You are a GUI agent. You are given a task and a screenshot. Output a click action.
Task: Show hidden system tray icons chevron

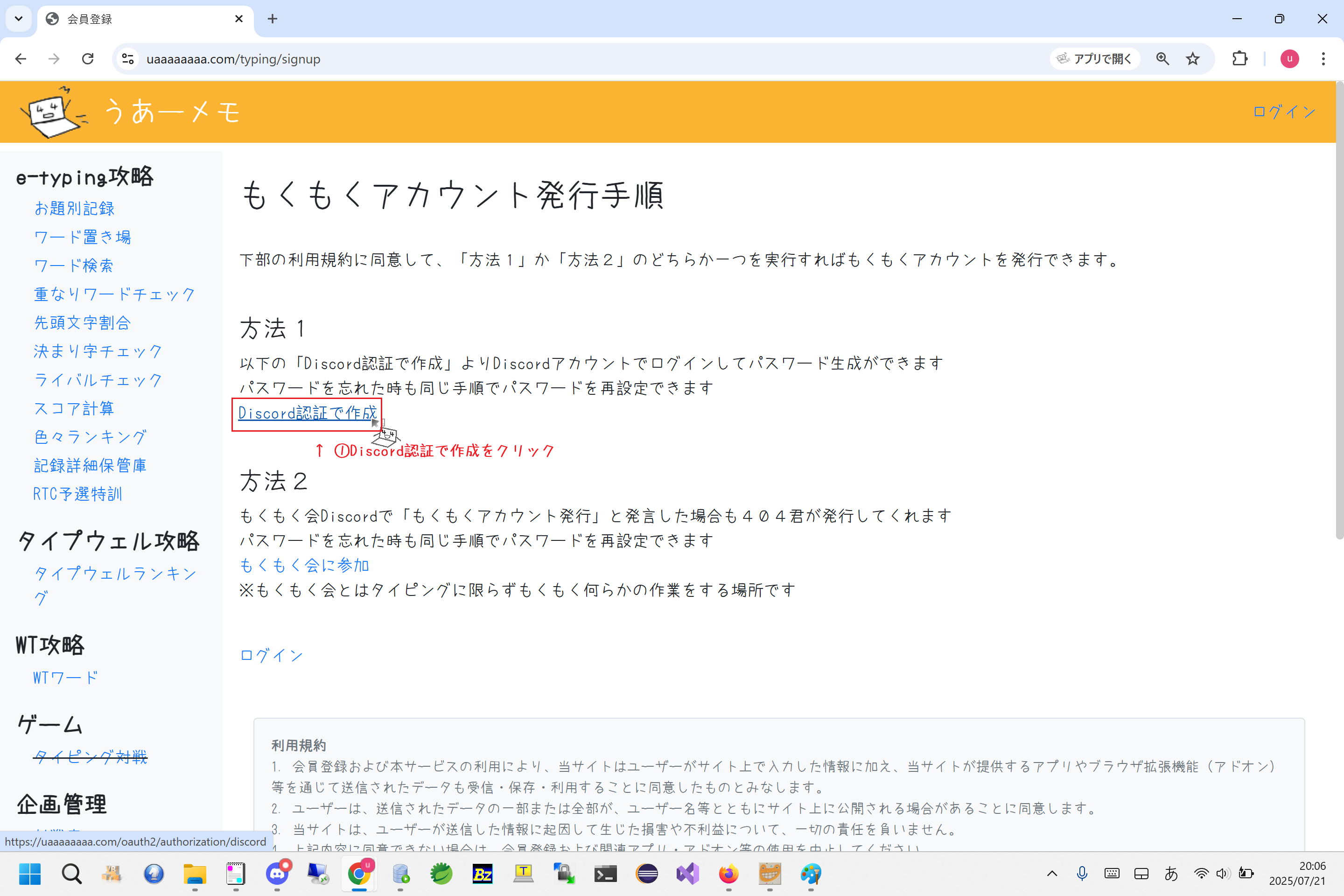(1052, 874)
